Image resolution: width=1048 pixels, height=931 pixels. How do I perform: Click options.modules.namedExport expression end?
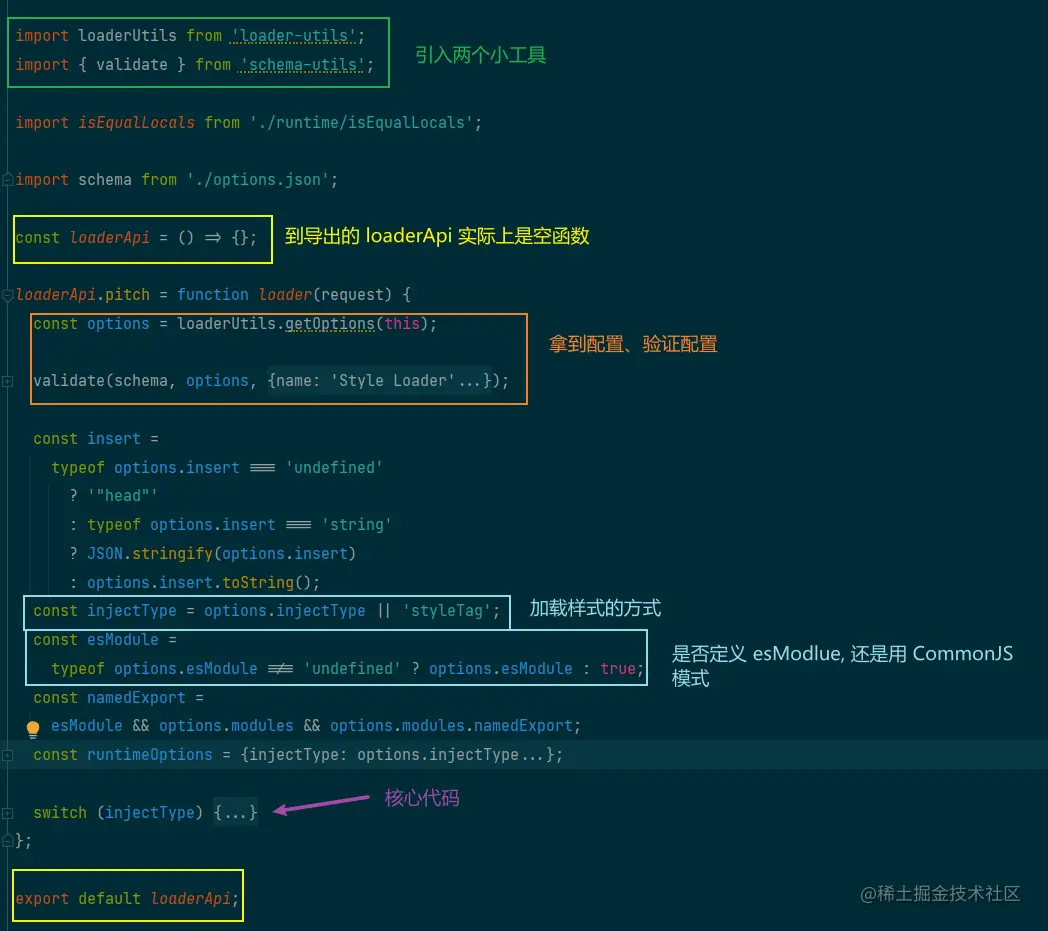523,726
